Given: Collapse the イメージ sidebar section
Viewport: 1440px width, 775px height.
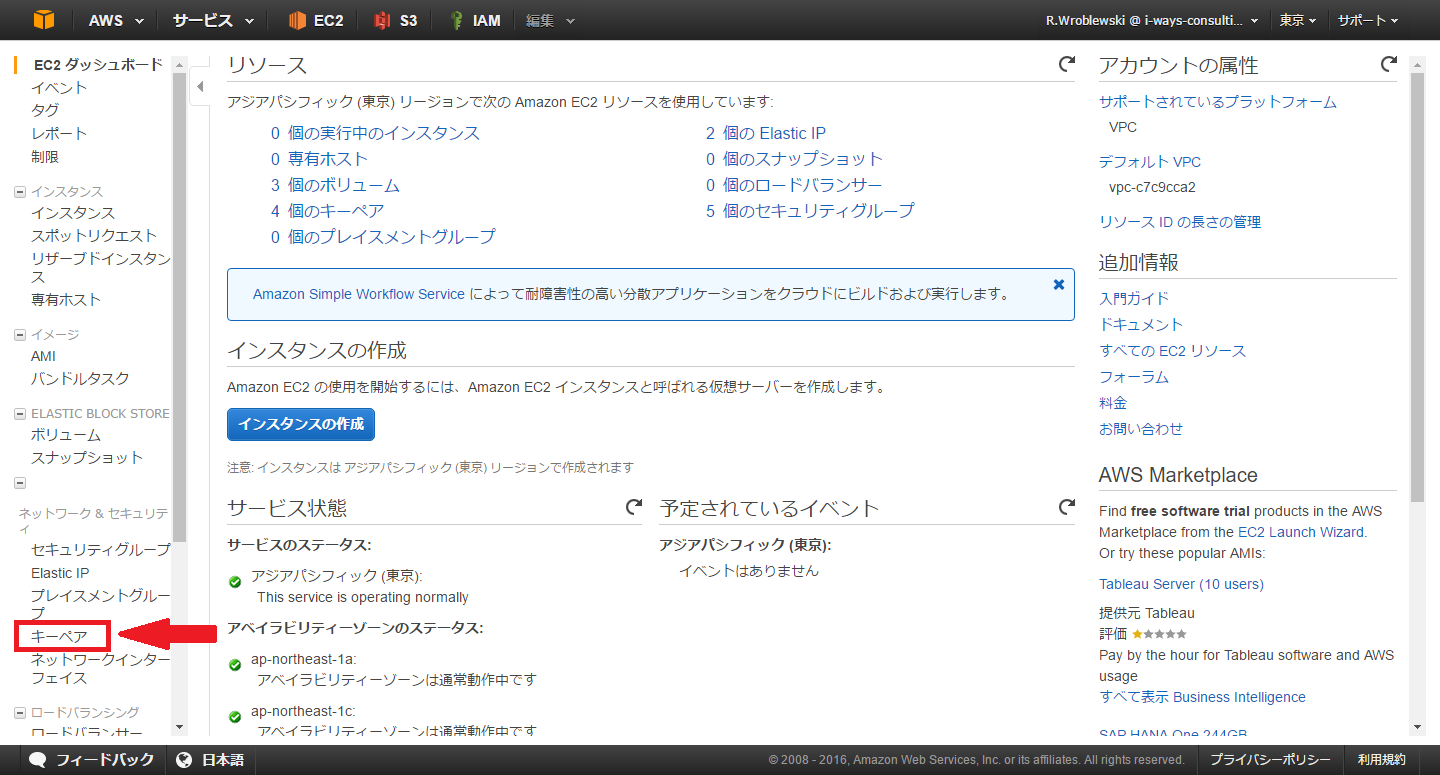Looking at the screenshot, I should pyautogui.click(x=20, y=335).
